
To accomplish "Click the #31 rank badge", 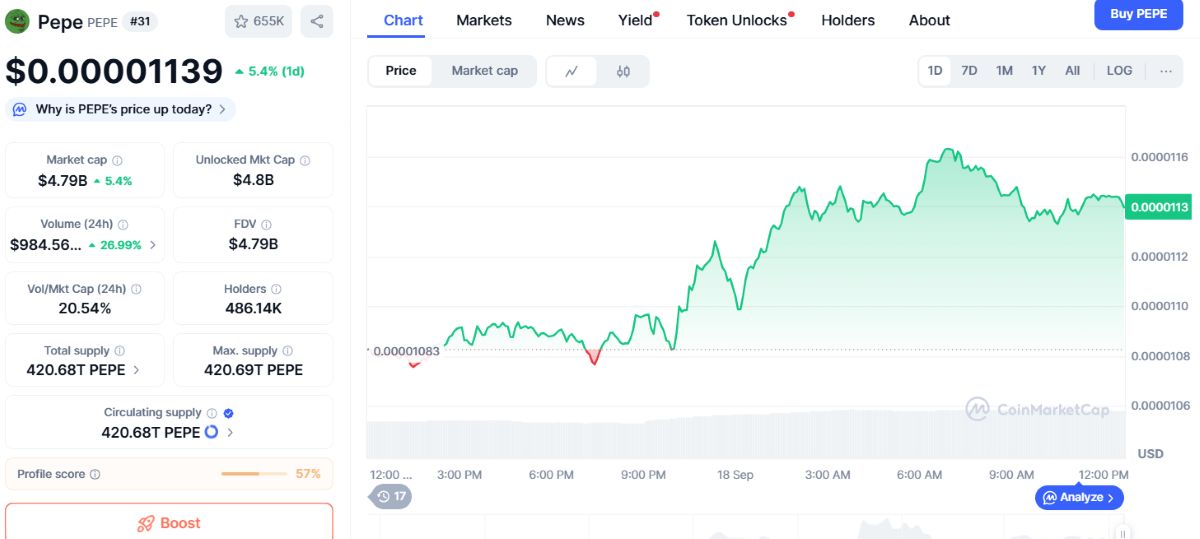I will 140,21.
